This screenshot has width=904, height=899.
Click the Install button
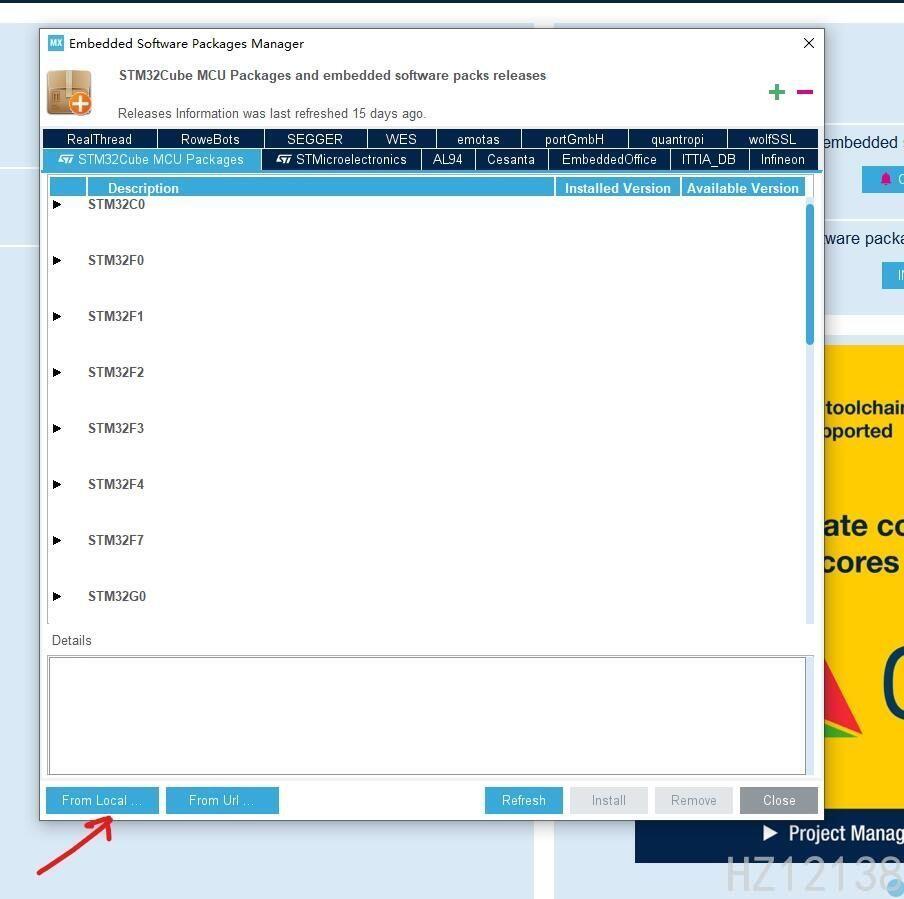(x=609, y=800)
